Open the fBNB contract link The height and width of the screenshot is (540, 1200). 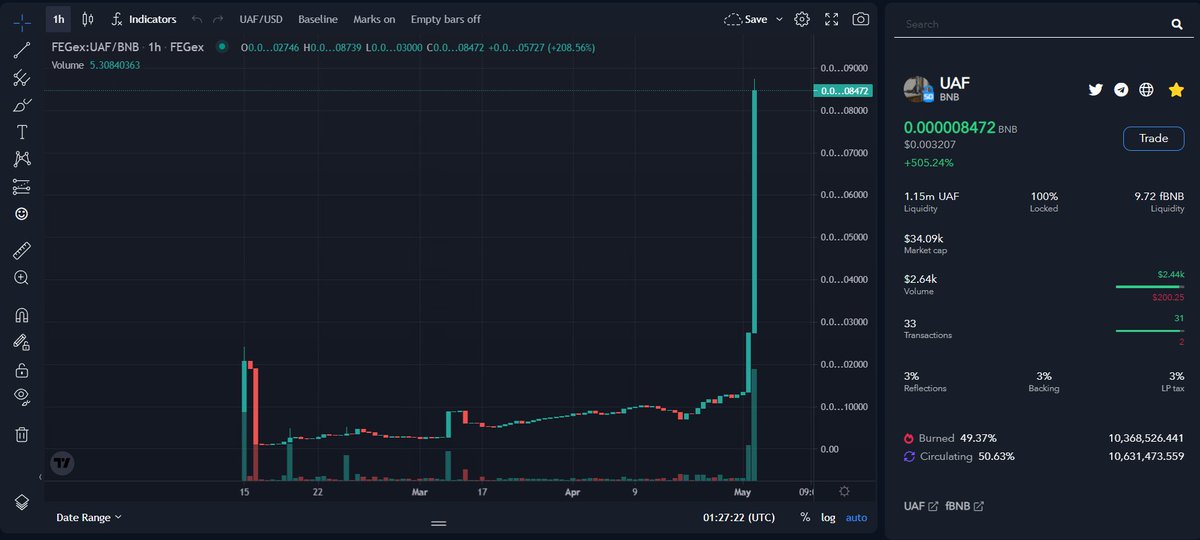964,506
